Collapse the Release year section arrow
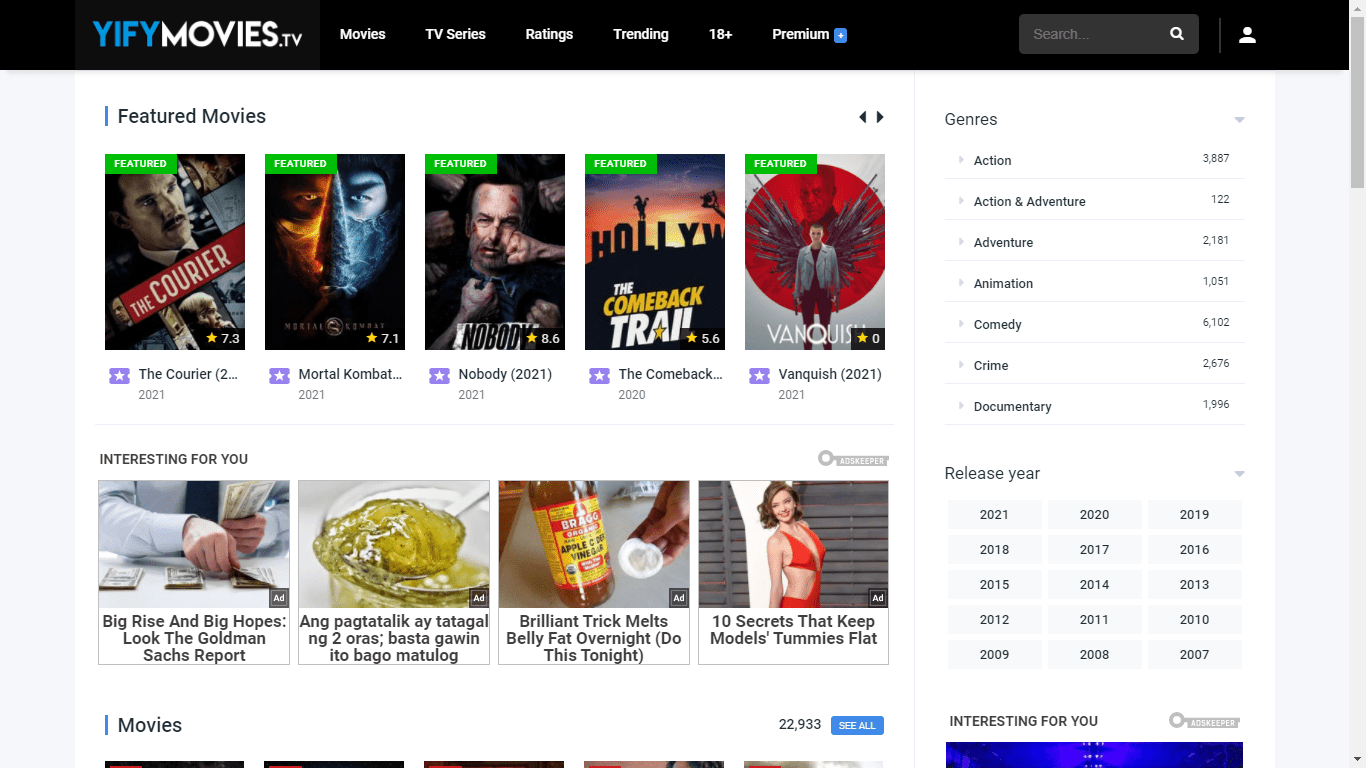Image resolution: width=1366 pixels, height=768 pixels. pyautogui.click(x=1239, y=474)
